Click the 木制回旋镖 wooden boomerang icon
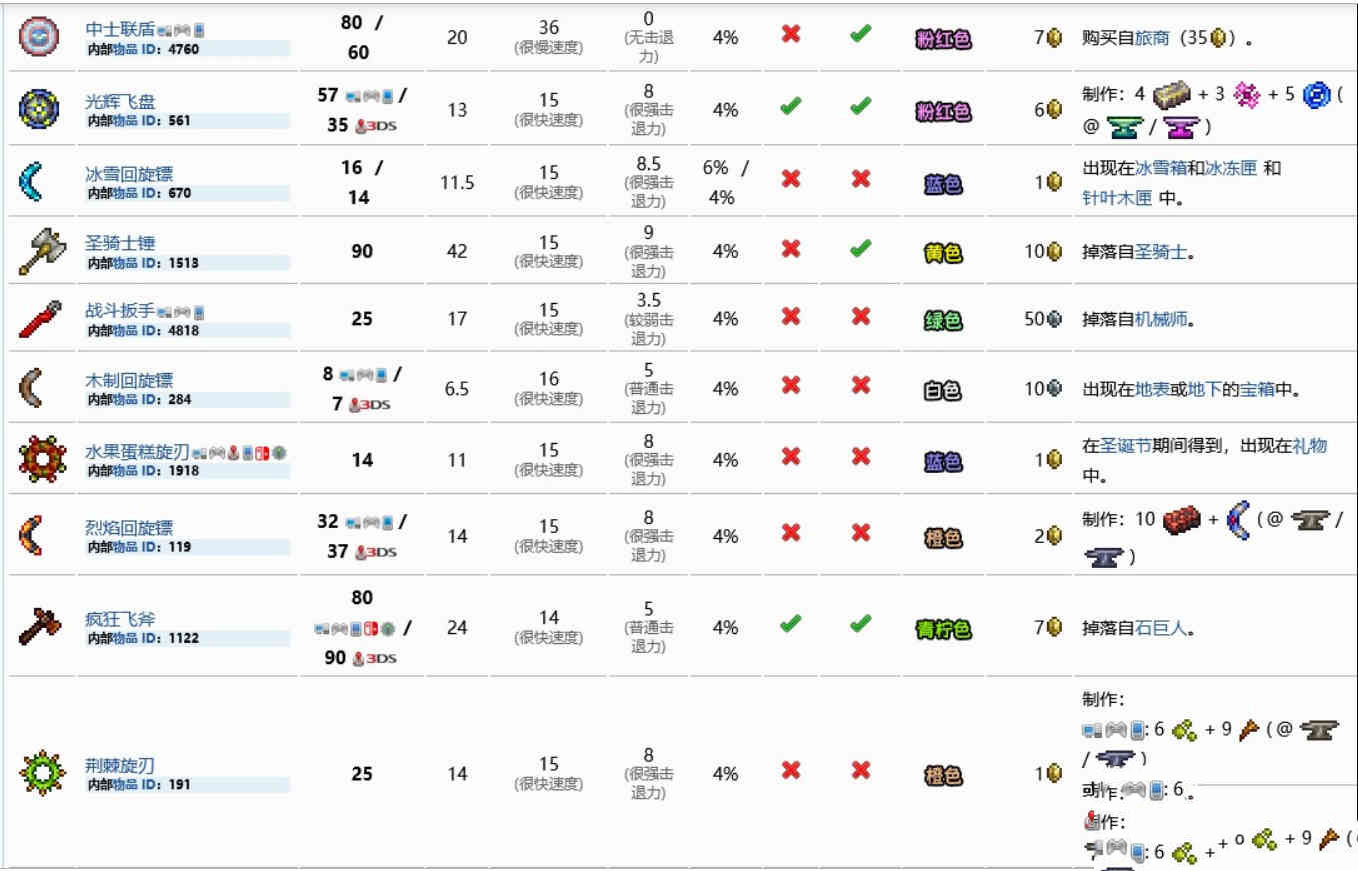This screenshot has height=871, width=1358. pyautogui.click(x=38, y=388)
